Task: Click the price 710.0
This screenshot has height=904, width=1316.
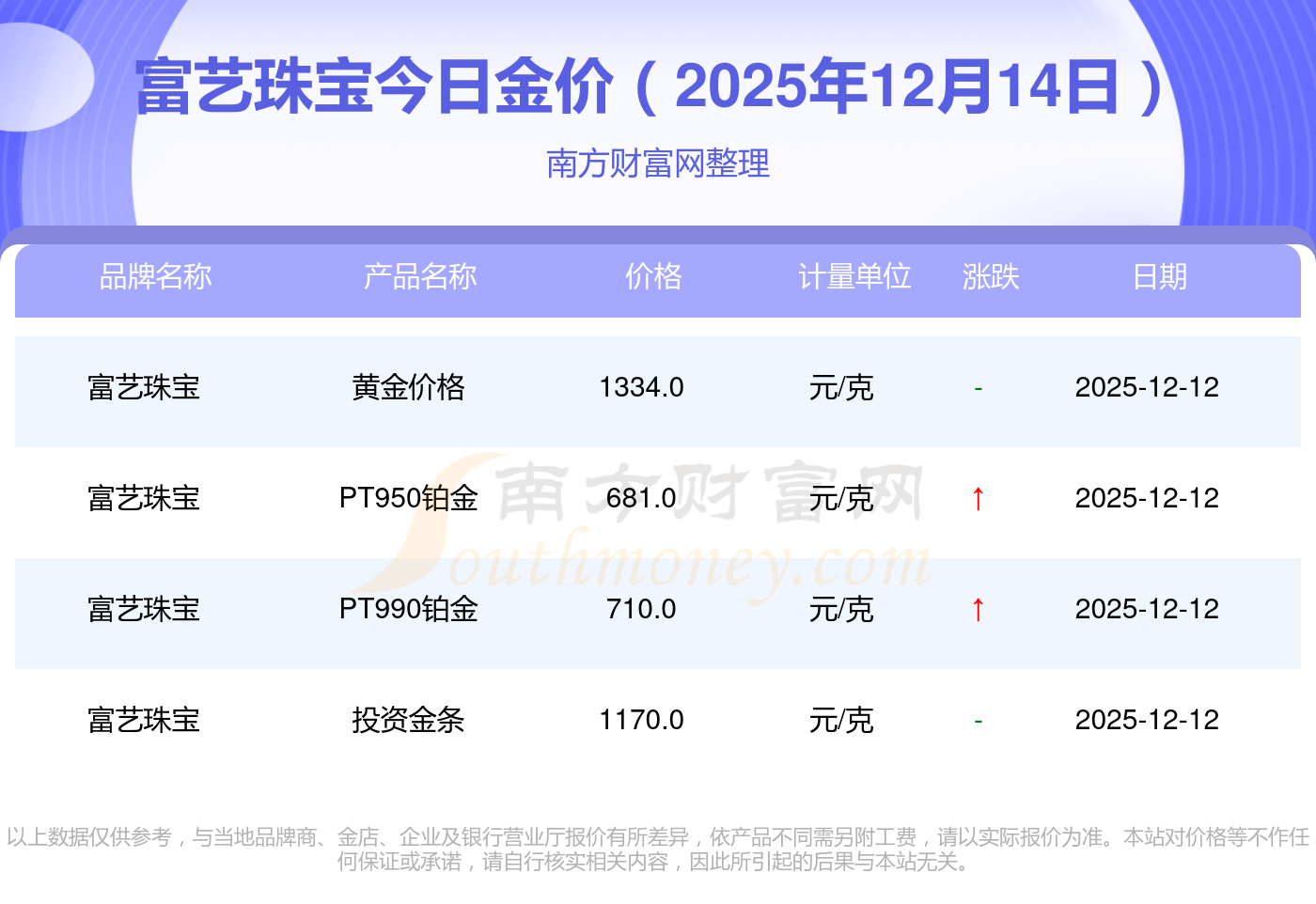Action: pyautogui.click(x=642, y=609)
